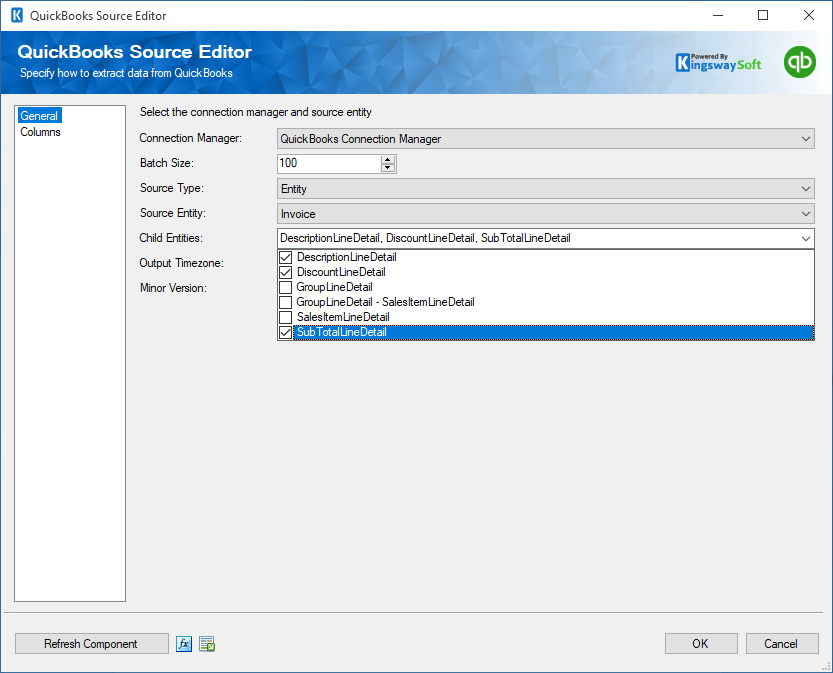Select the General page
This screenshot has height=673, width=833.
pos(39,116)
